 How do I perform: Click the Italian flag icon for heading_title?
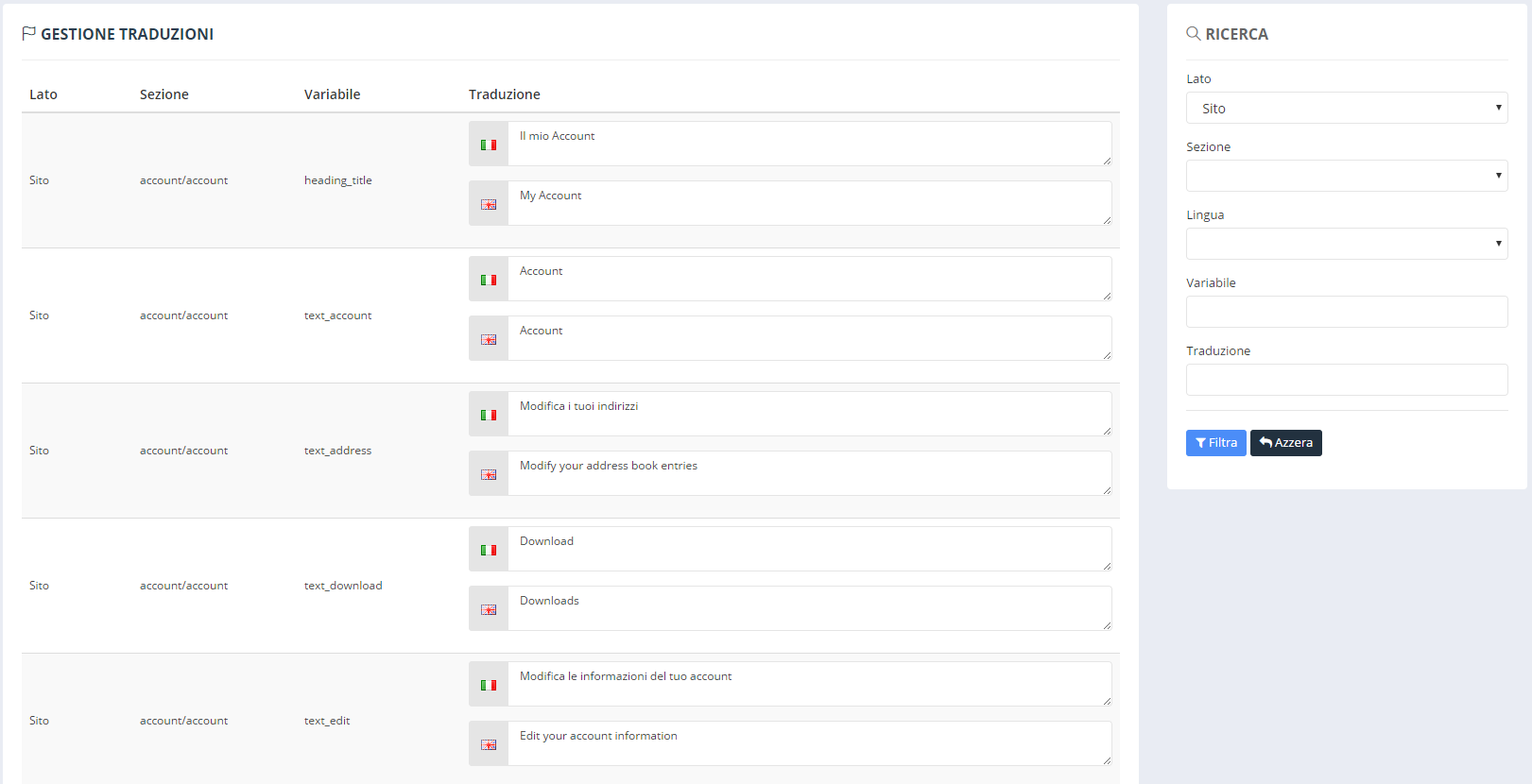[x=489, y=145]
